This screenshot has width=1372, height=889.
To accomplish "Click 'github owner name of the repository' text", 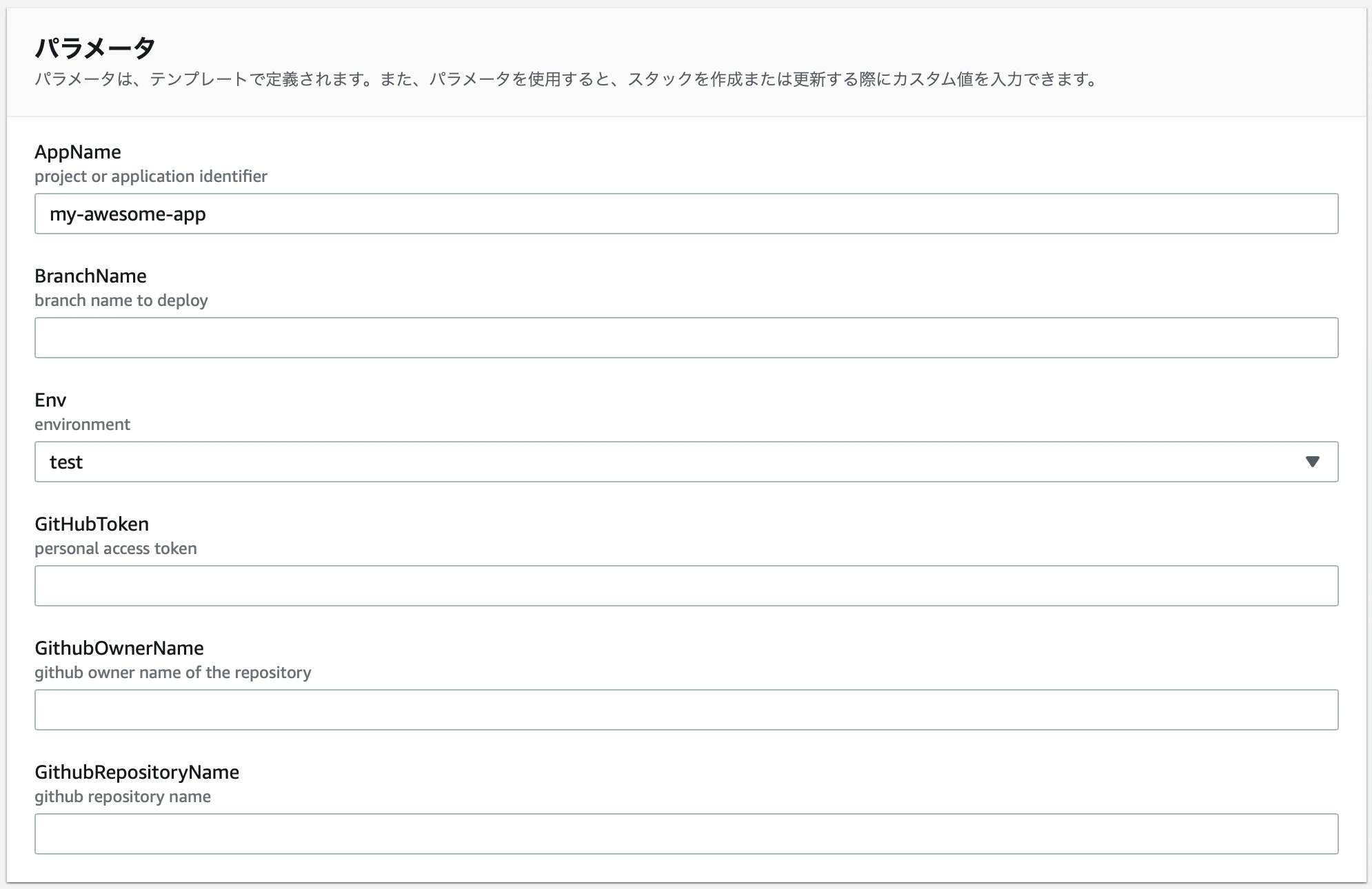I will [x=173, y=673].
